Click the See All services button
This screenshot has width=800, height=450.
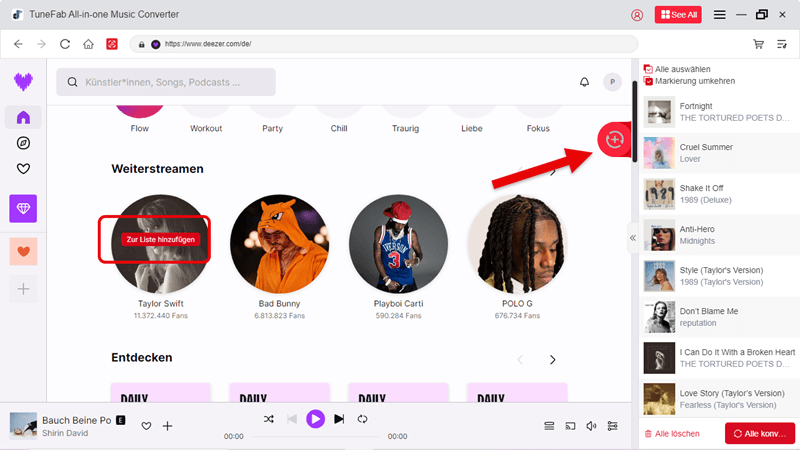click(678, 15)
